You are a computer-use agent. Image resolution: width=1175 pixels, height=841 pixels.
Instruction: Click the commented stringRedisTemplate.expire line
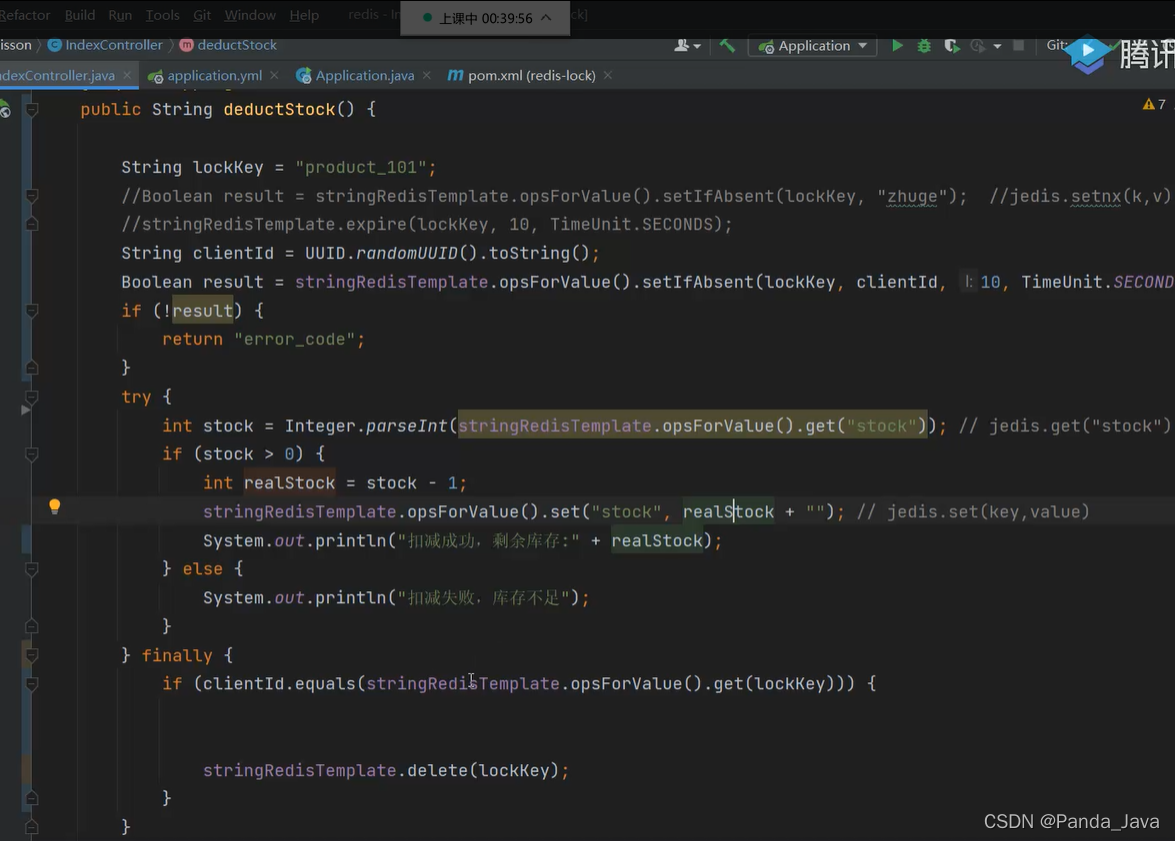[426, 225]
